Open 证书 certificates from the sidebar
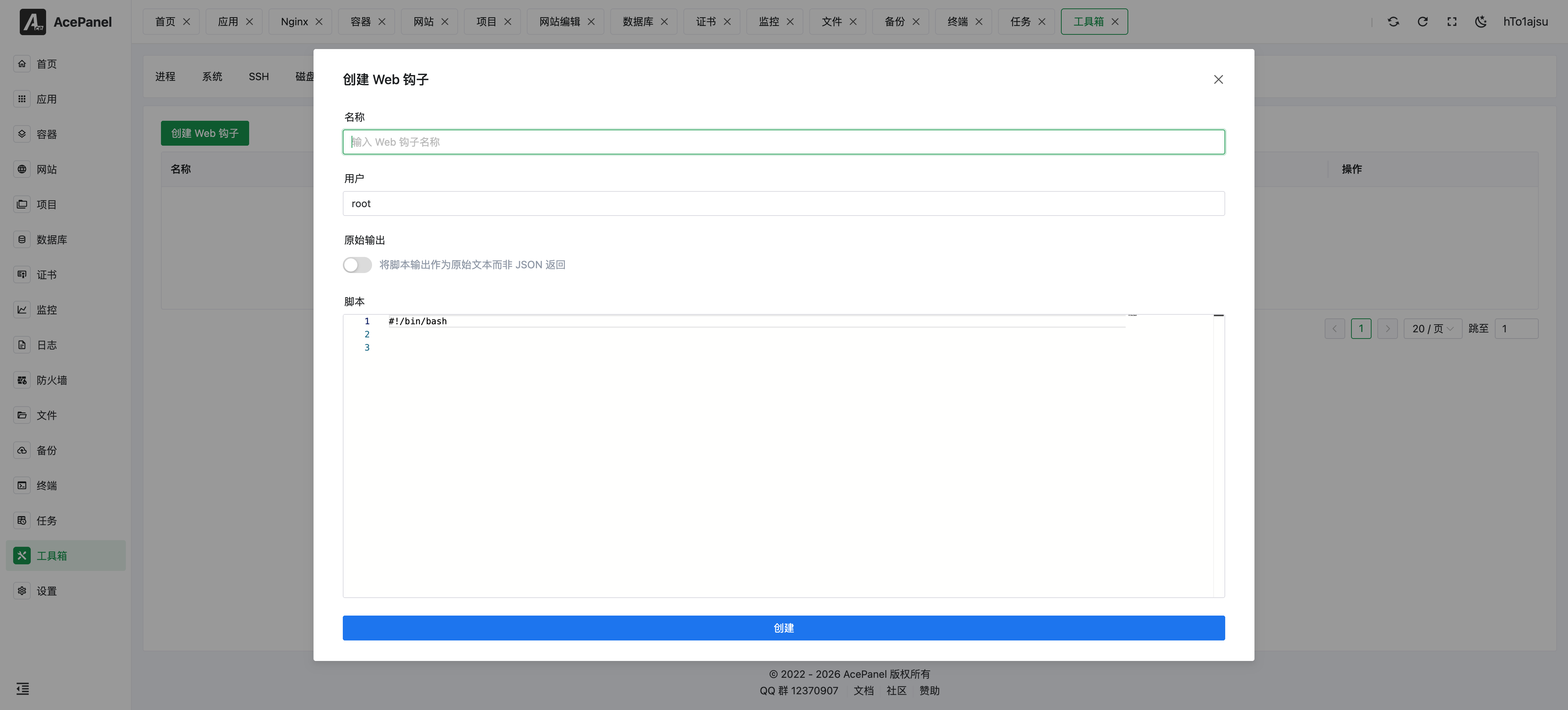The width and height of the screenshot is (1568, 710). point(46,274)
